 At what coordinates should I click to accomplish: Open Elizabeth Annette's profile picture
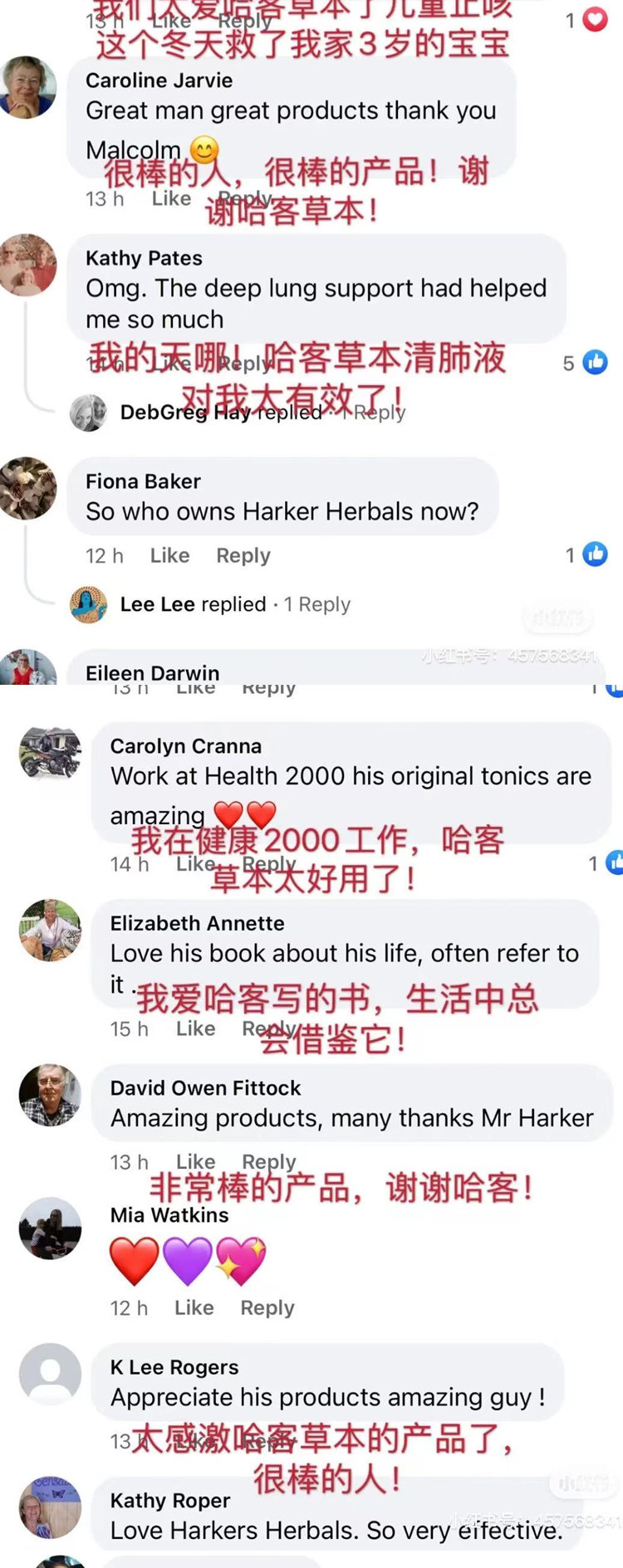click(51, 930)
